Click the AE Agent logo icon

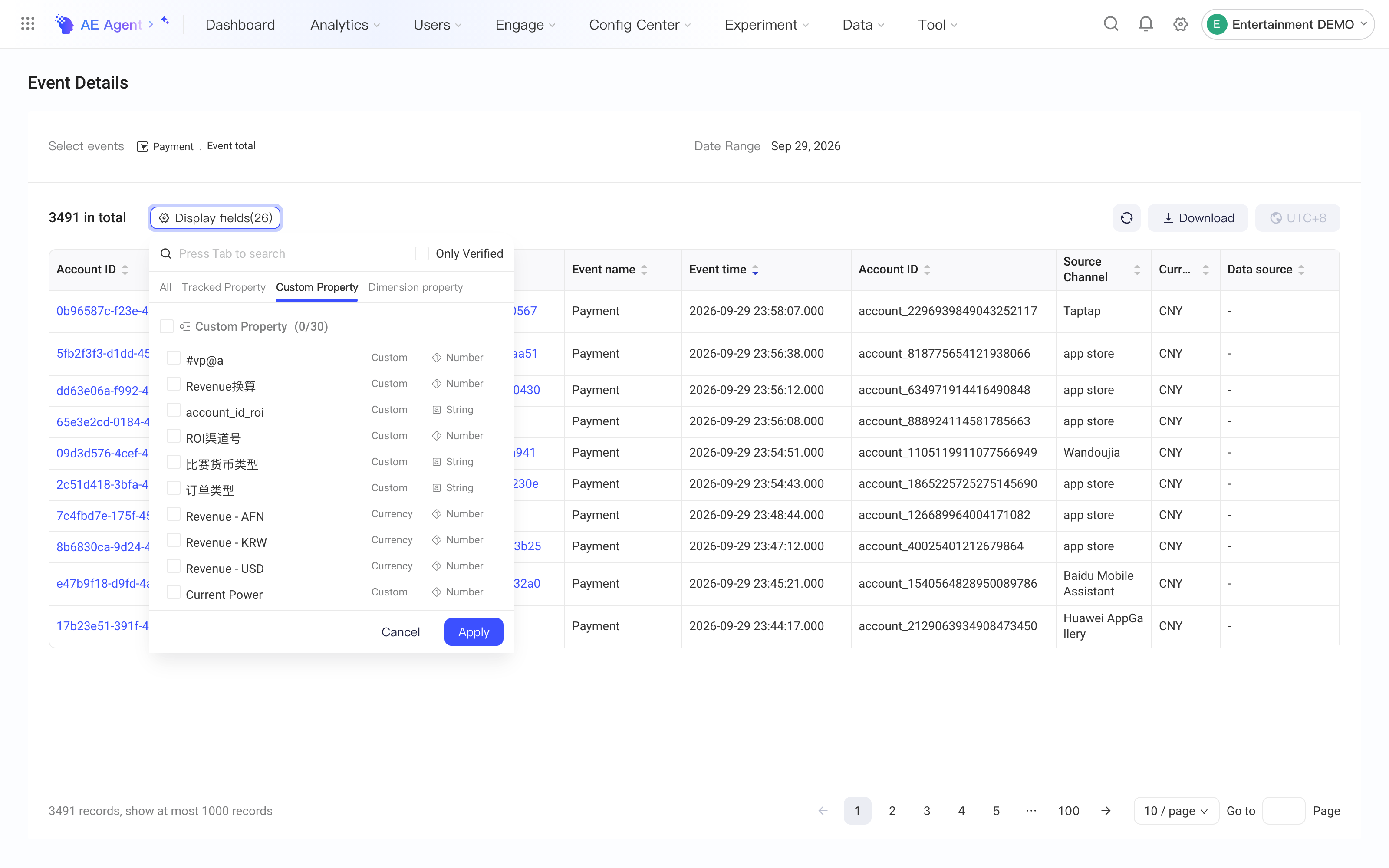coord(64,24)
